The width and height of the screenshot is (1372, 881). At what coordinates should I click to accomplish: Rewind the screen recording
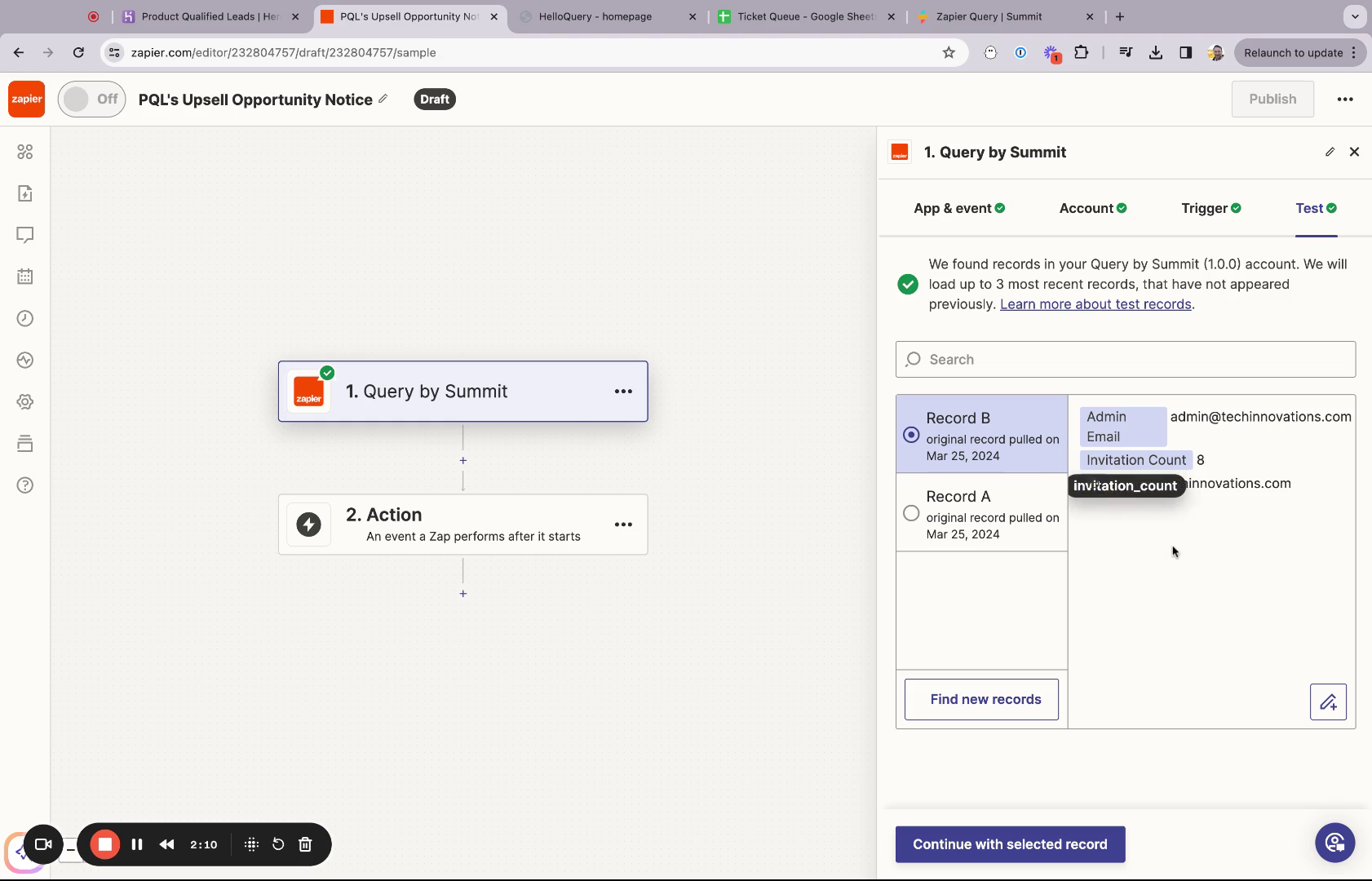tap(166, 844)
